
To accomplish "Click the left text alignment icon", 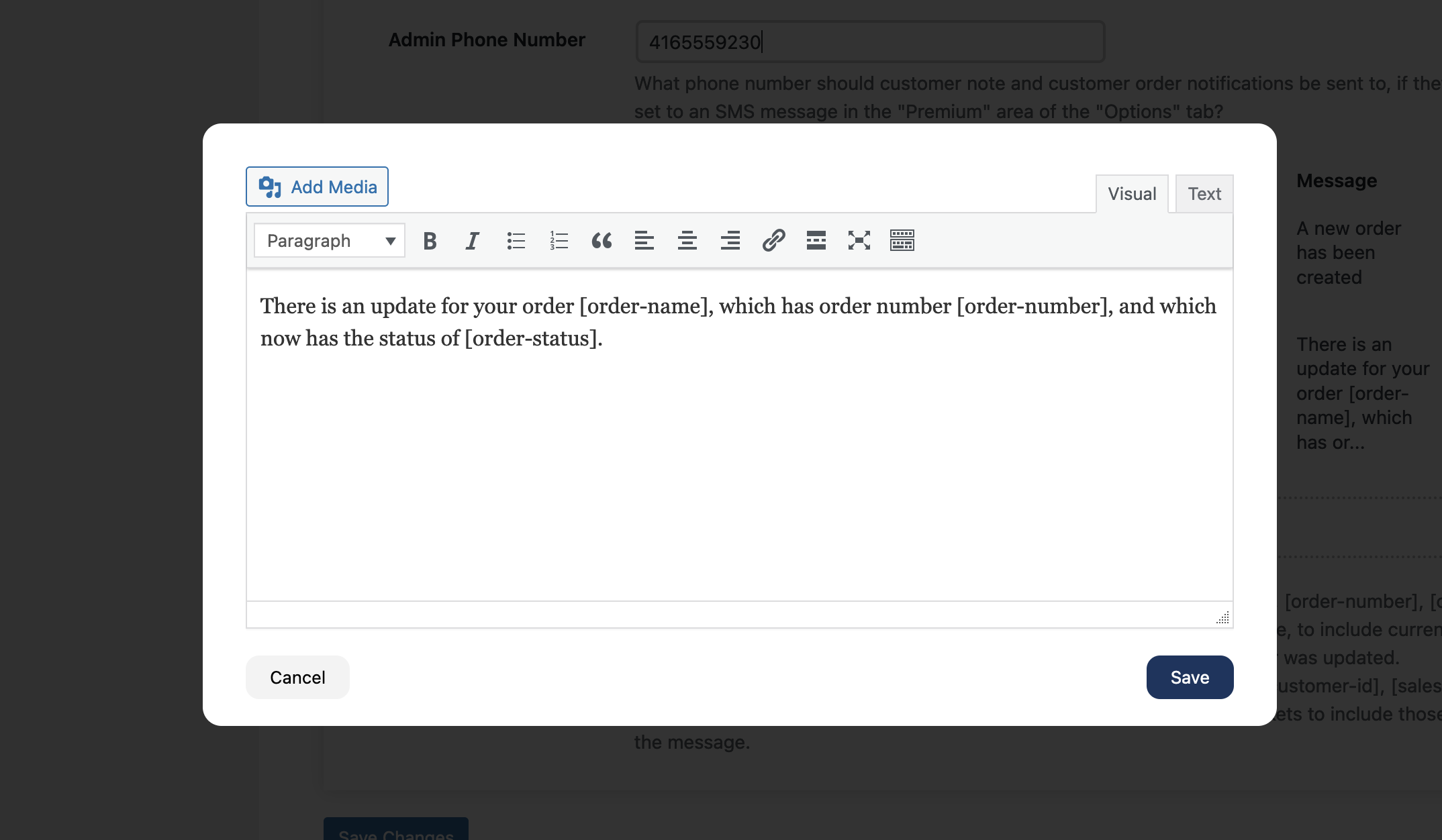I will click(x=643, y=240).
